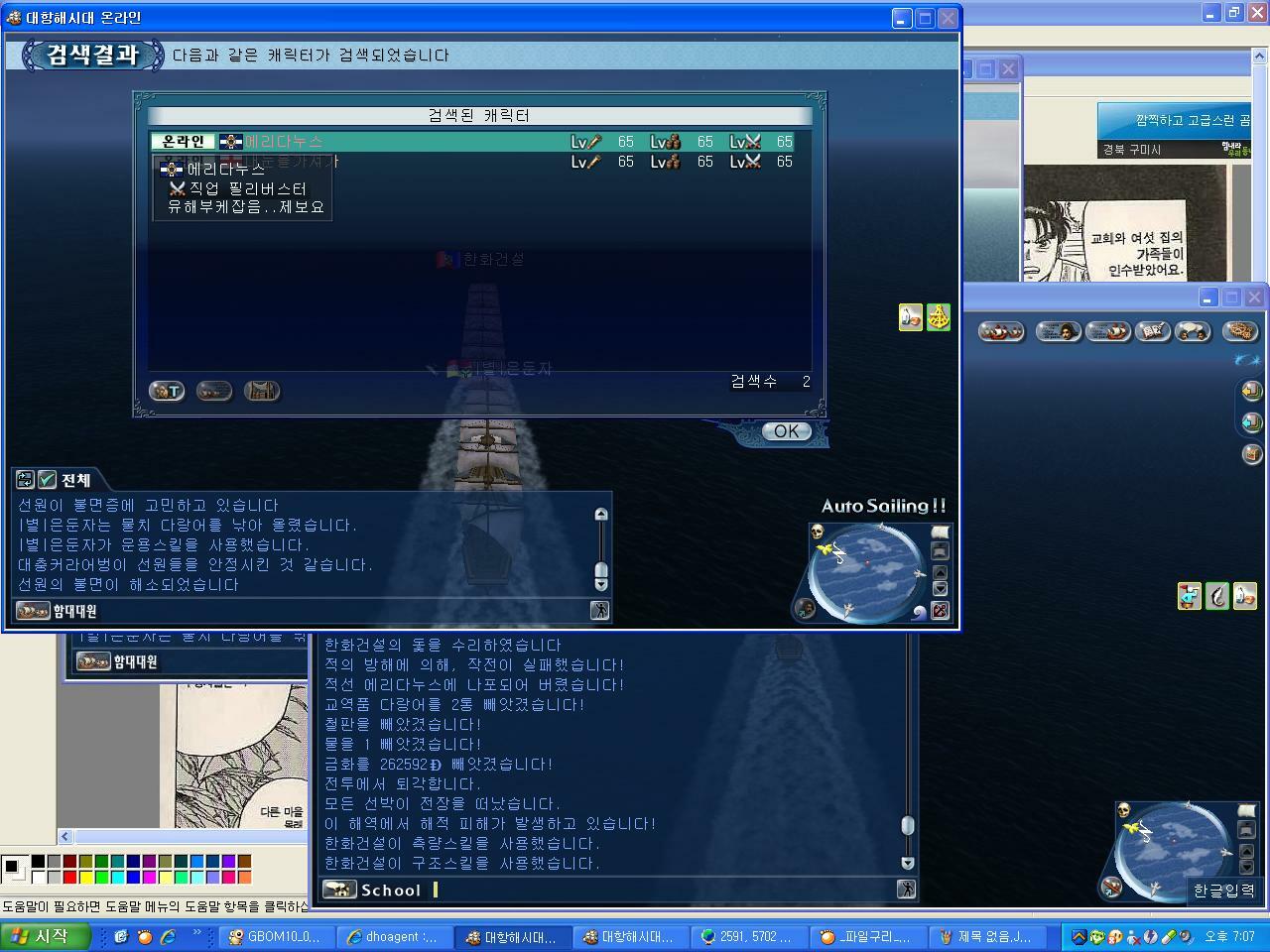The image size is (1270, 952).
Task: Select the red color swatch in Paint palette
Action: coord(69,877)
